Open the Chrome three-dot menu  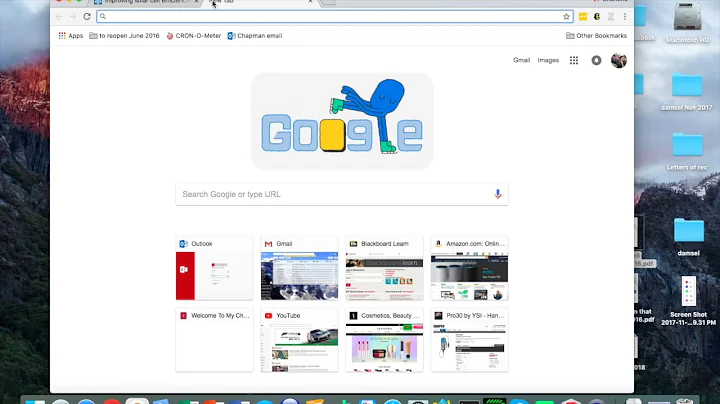click(625, 17)
